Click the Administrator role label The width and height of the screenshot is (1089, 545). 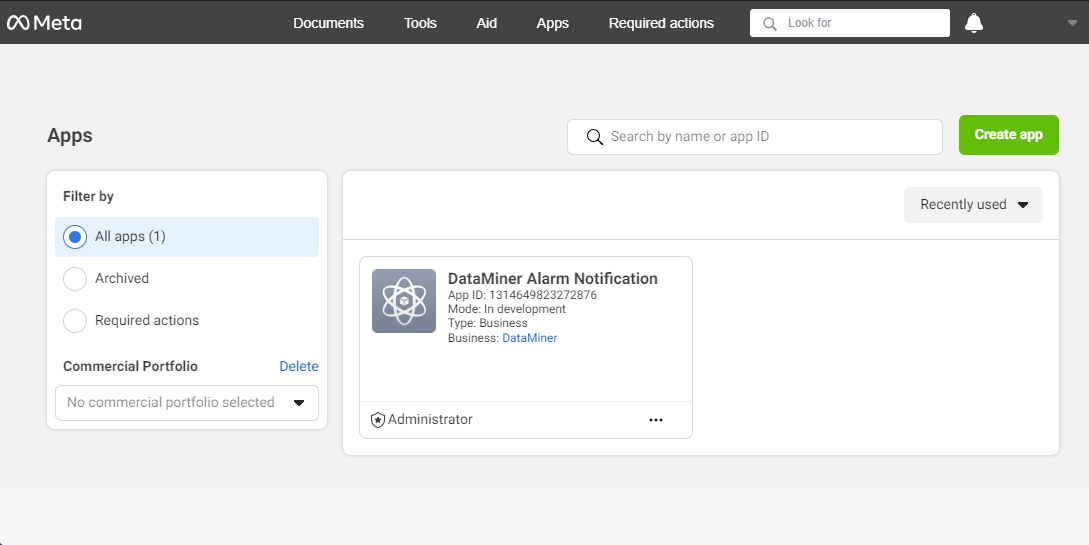pyautogui.click(x=430, y=419)
